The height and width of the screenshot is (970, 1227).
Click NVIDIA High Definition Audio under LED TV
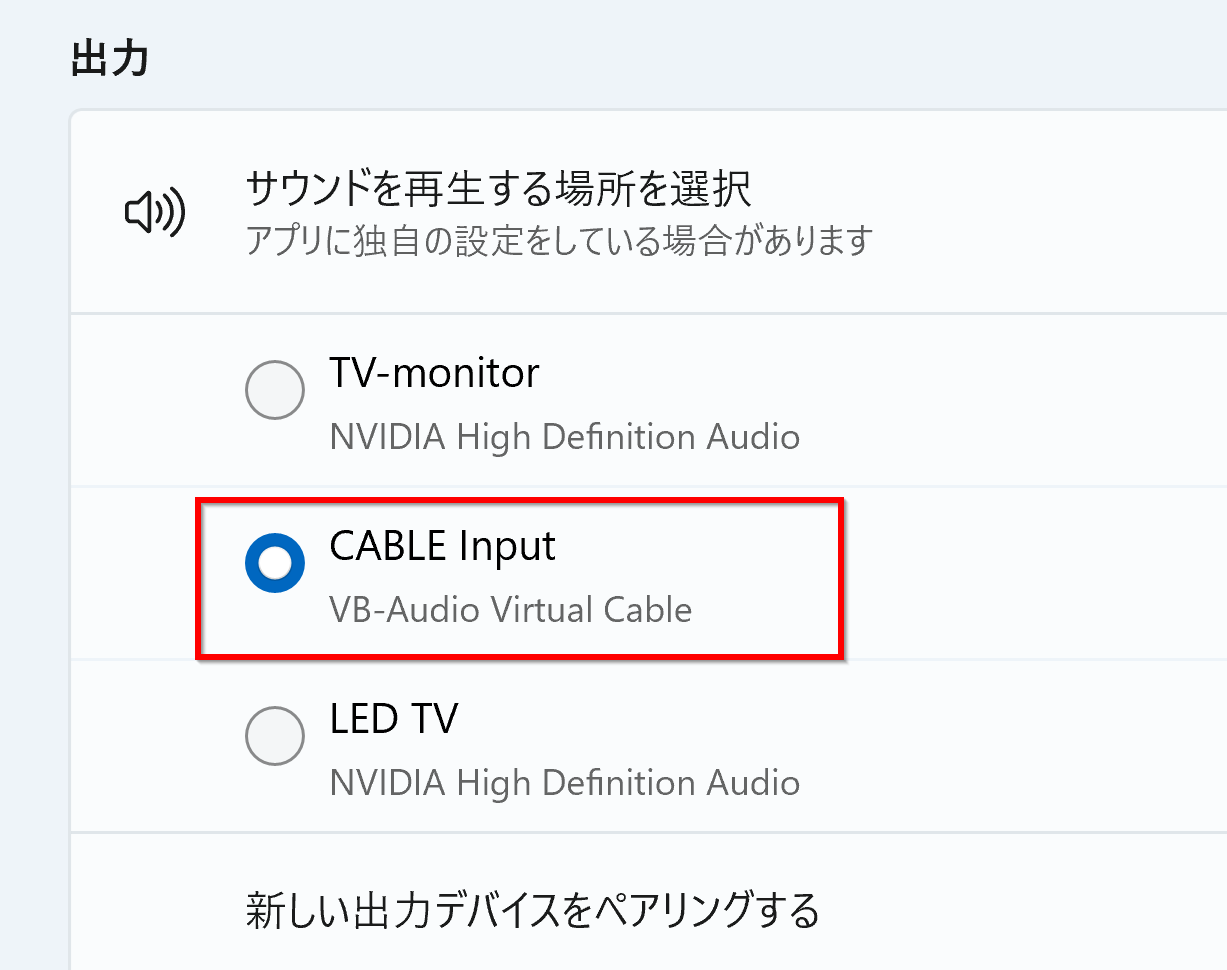pyautogui.click(x=564, y=783)
